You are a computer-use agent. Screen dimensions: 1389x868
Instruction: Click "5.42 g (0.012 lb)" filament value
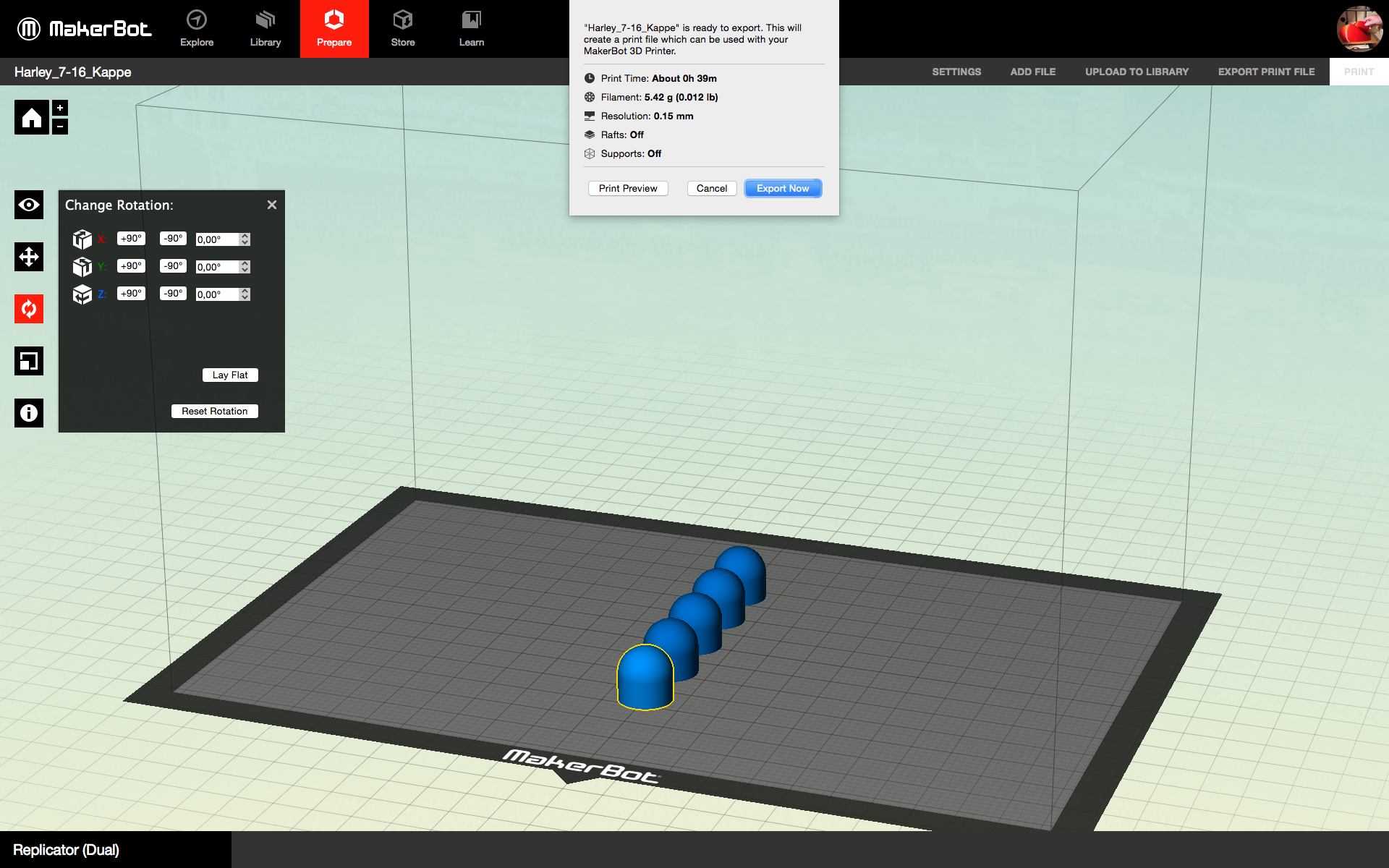pos(681,97)
